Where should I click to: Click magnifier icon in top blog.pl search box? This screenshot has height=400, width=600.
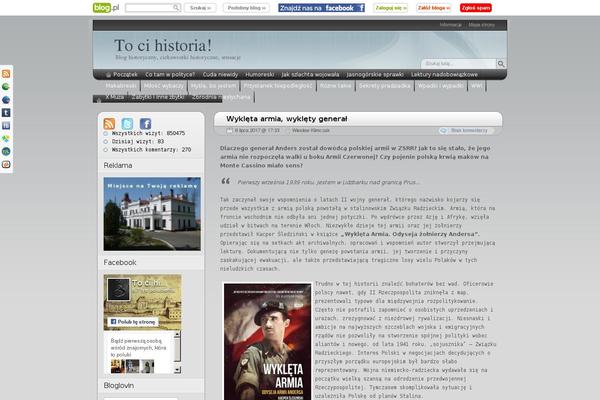tap(176, 8)
